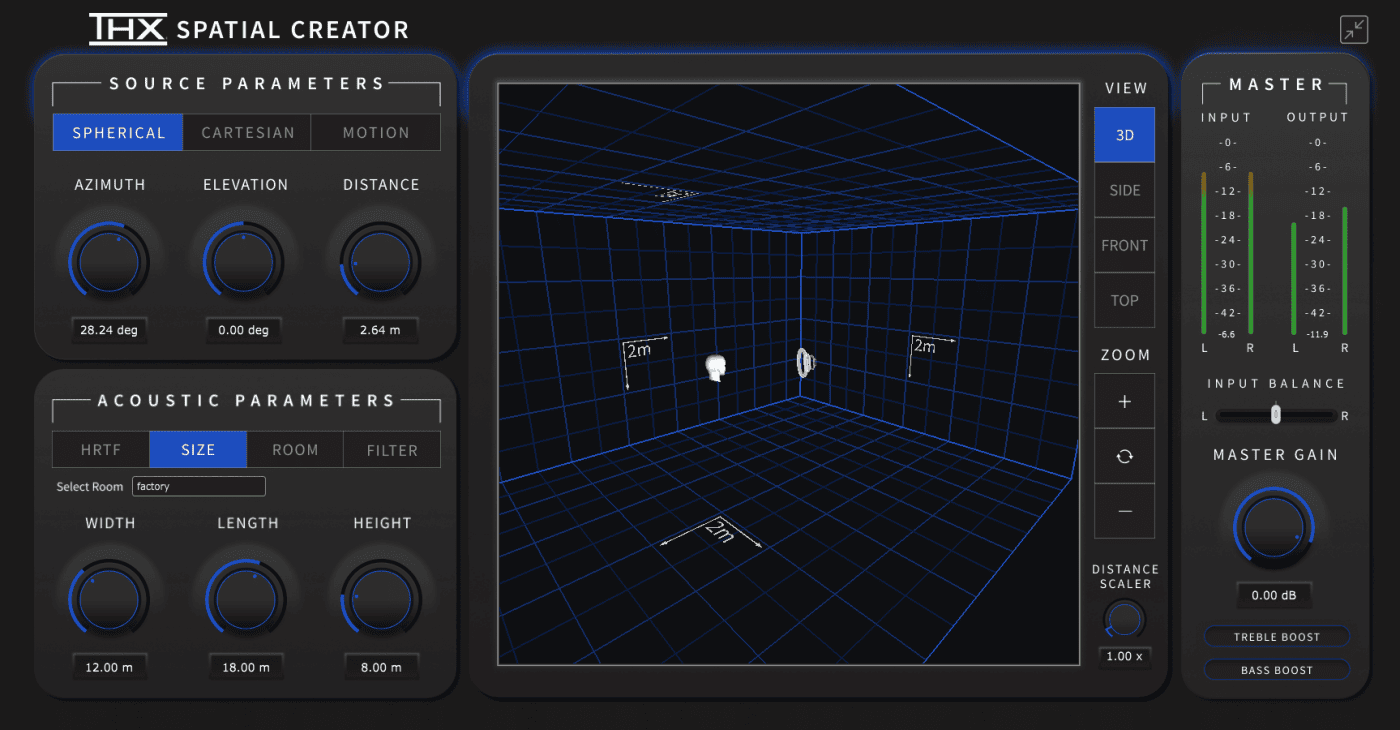Open the MOTION tab

pyautogui.click(x=376, y=132)
